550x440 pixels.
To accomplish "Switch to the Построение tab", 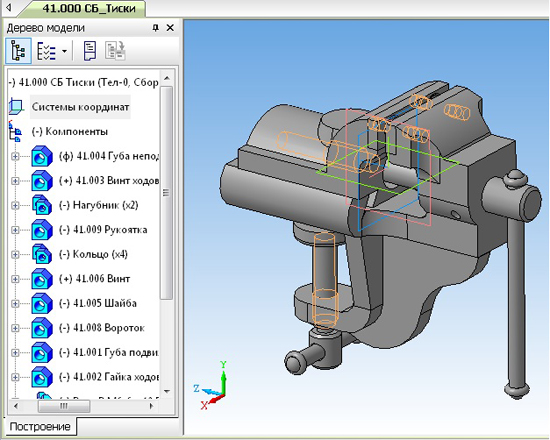I will 40,427.
